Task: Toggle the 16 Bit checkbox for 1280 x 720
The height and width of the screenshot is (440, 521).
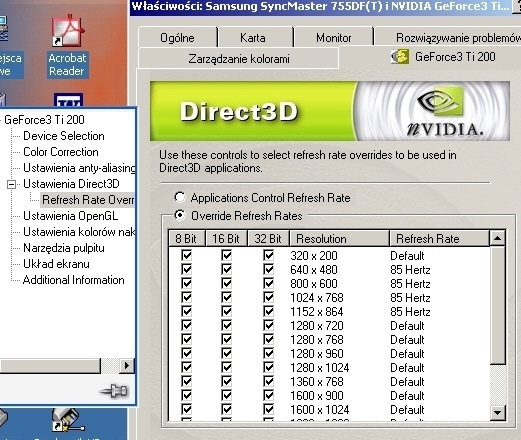Action: (227, 325)
